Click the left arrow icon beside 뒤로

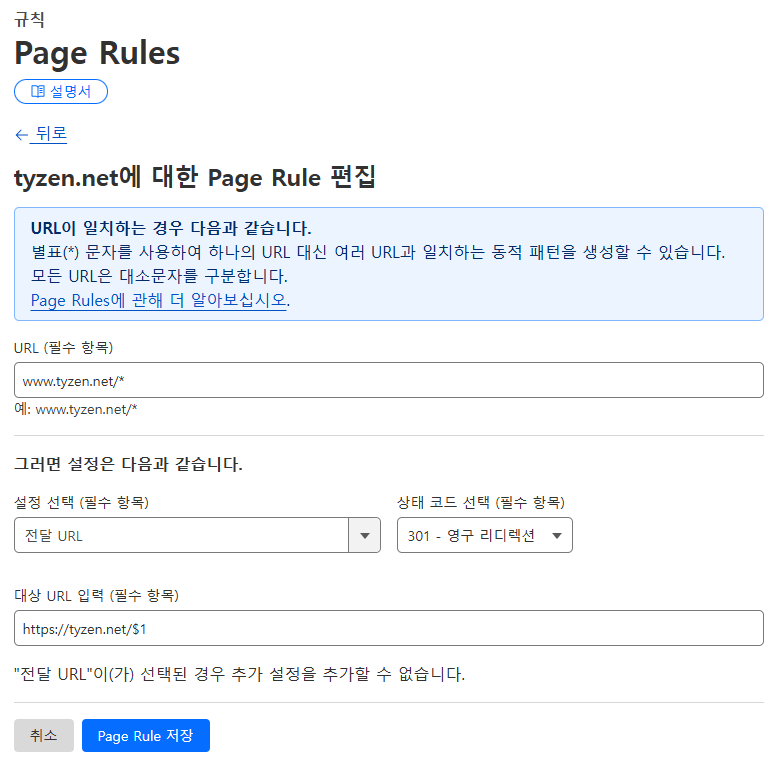pyautogui.click(x=22, y=134)
